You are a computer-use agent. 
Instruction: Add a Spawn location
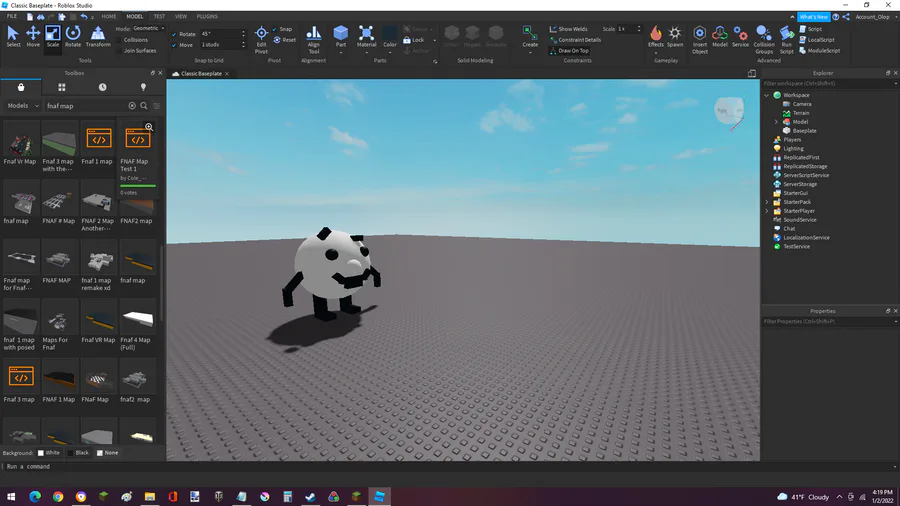pyautogui.click(x=675, y=37)
